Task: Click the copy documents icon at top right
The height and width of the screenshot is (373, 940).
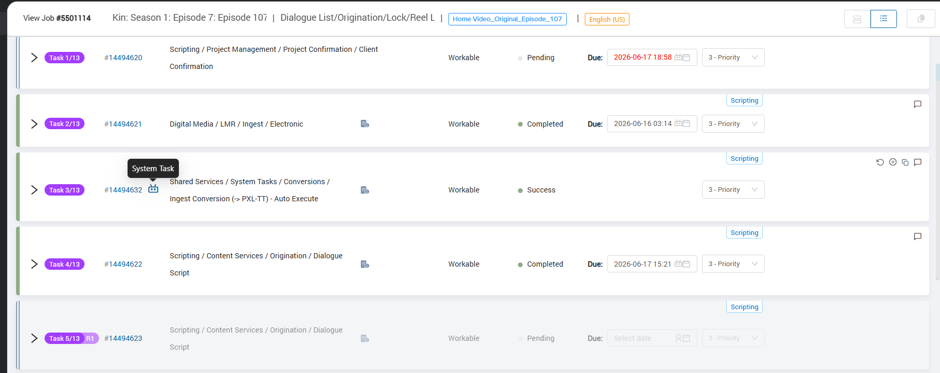Action: click(x=921, y=19)
